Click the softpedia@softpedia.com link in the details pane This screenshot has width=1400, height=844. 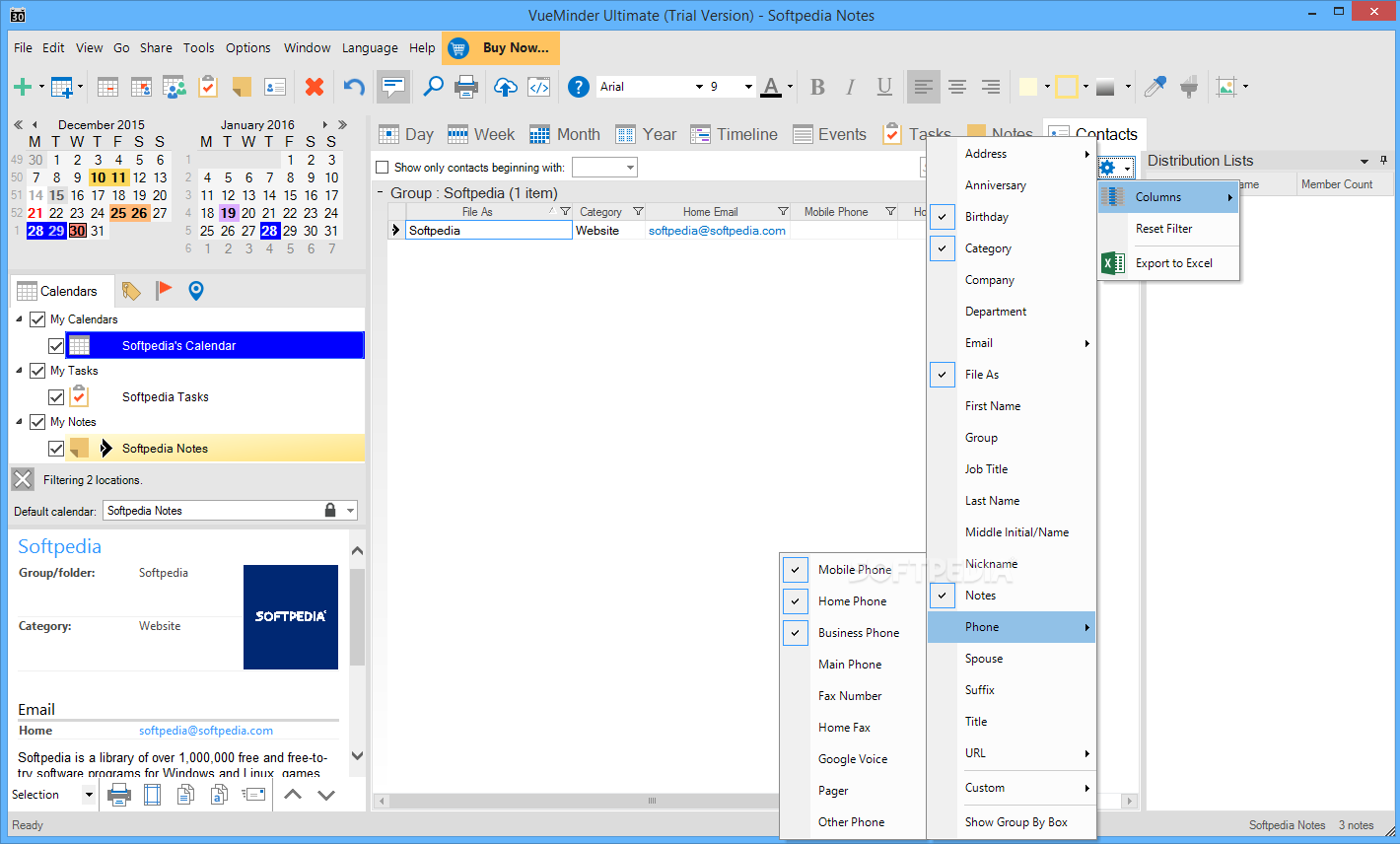[206, 731]
